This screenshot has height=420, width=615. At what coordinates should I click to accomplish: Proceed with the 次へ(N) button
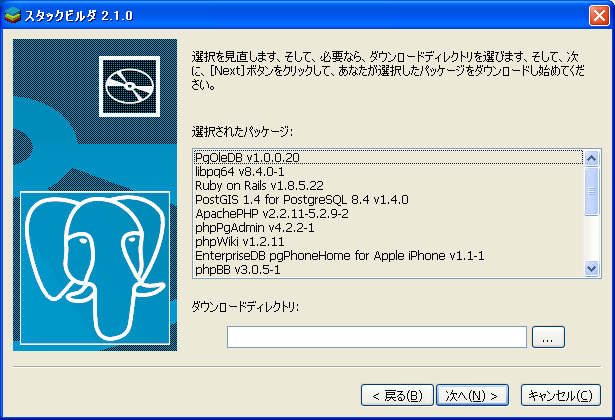(473, 394)
